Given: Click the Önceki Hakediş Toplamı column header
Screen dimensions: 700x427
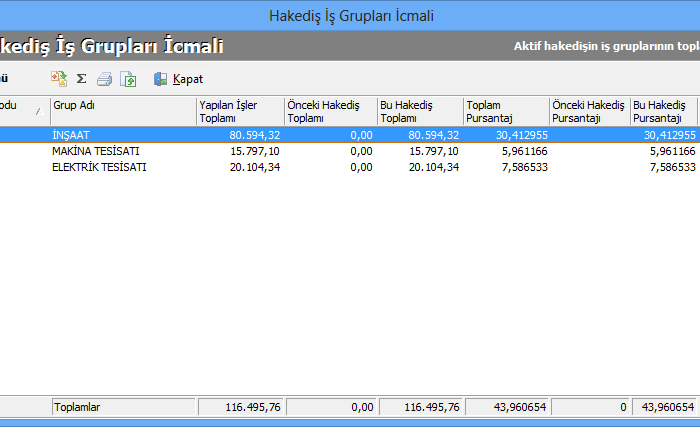Looking at the screenshot, I should click(x=326, y=111).
